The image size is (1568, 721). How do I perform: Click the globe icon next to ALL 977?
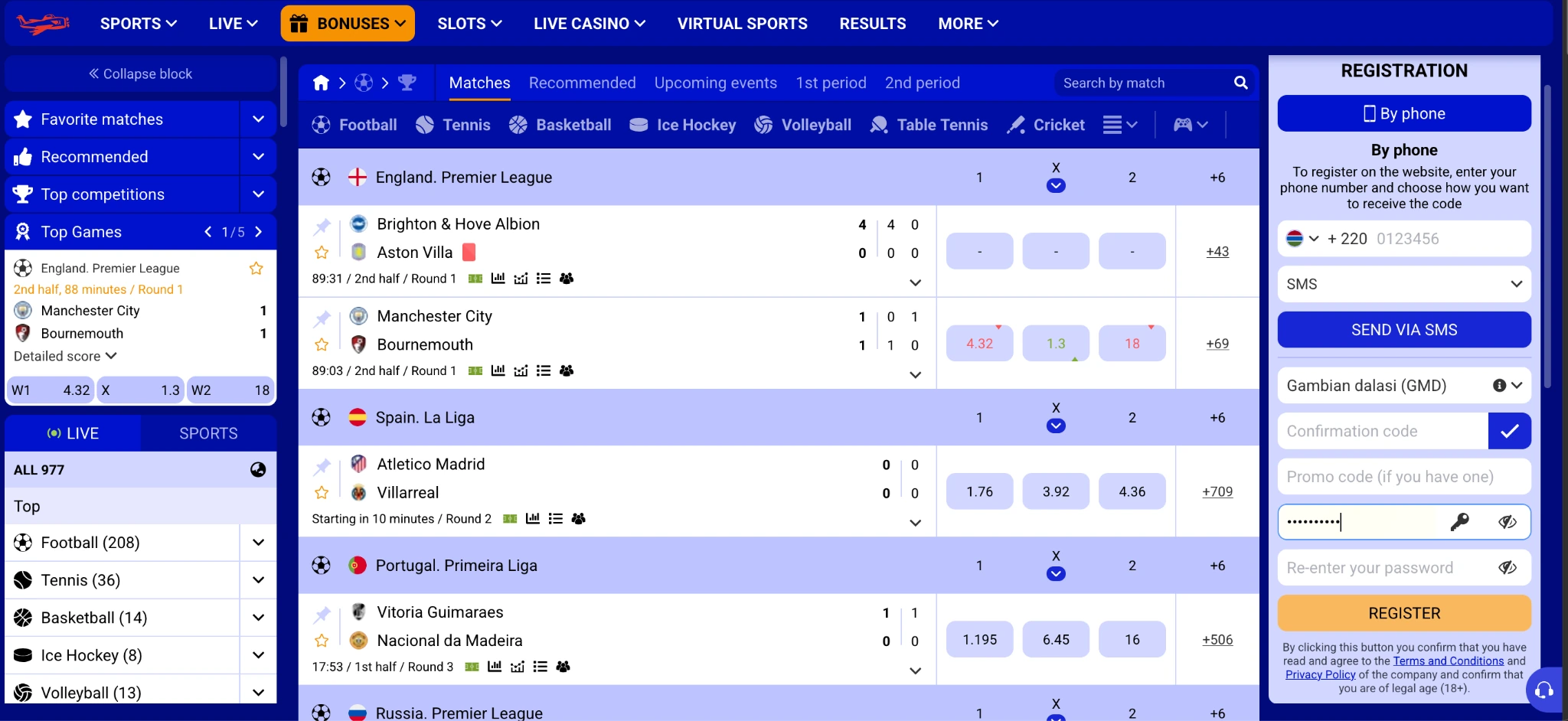pos(258,470)
